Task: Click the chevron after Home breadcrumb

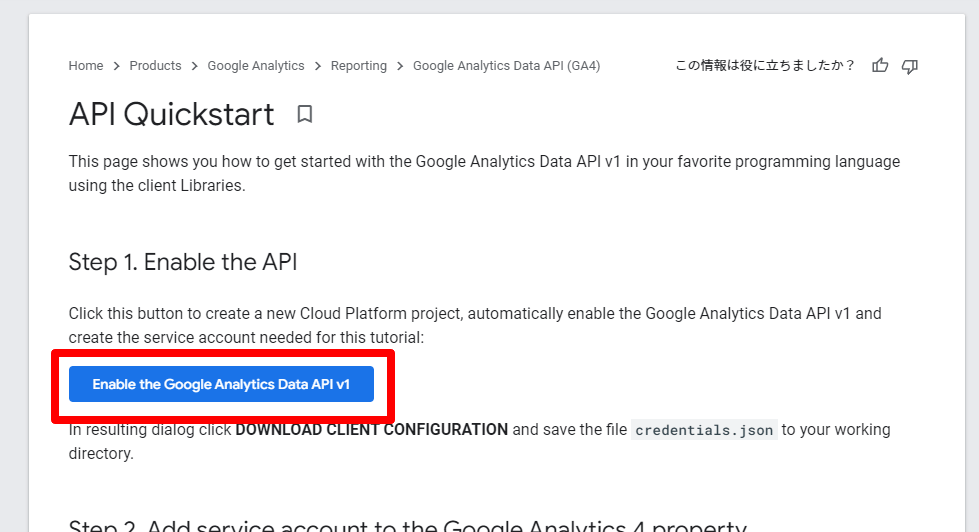Action: [x=117, y=66]
